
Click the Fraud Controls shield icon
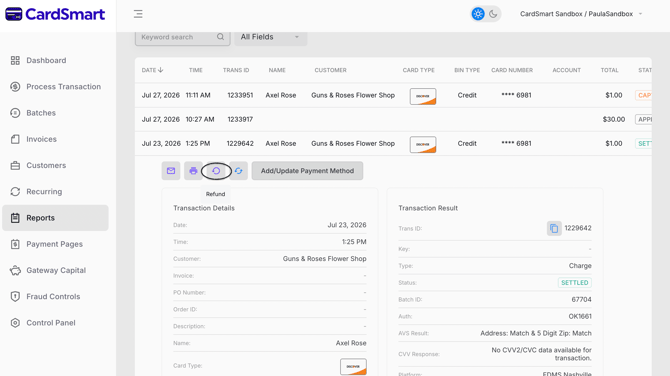(x=15, y=297)
